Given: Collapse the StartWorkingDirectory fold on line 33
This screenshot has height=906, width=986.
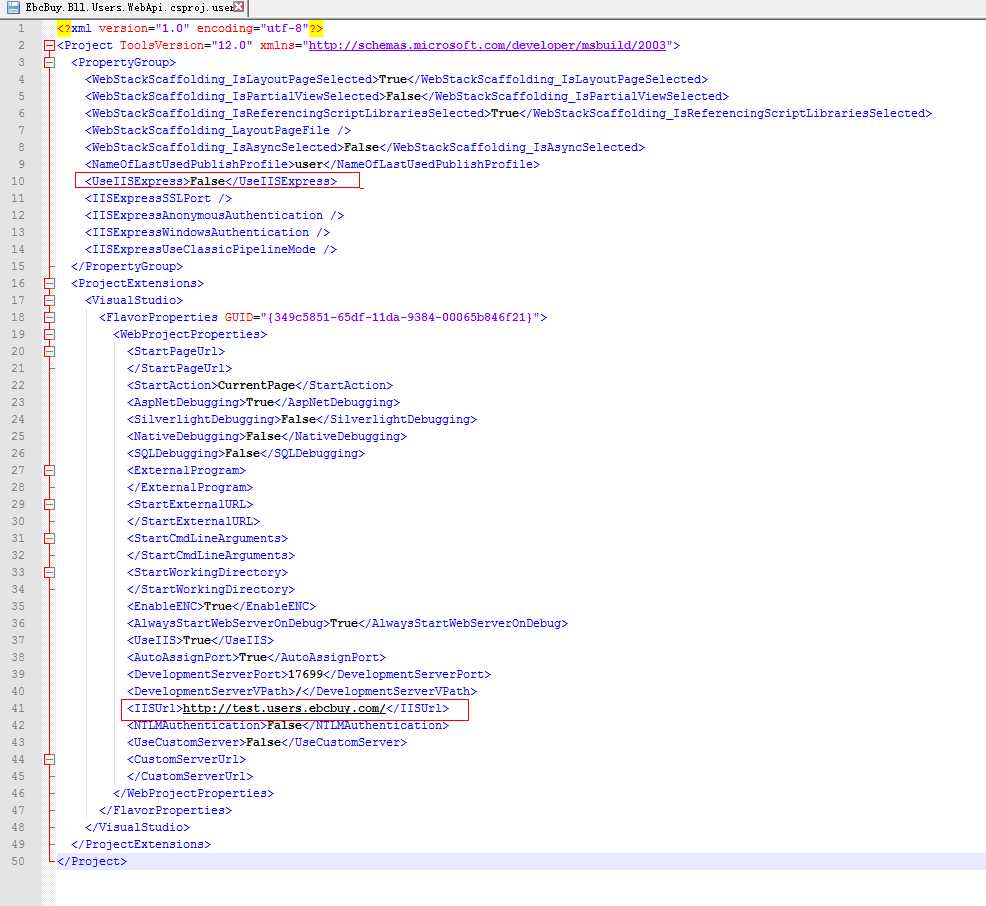Looking at the screenshot, I should pos(49,572).
